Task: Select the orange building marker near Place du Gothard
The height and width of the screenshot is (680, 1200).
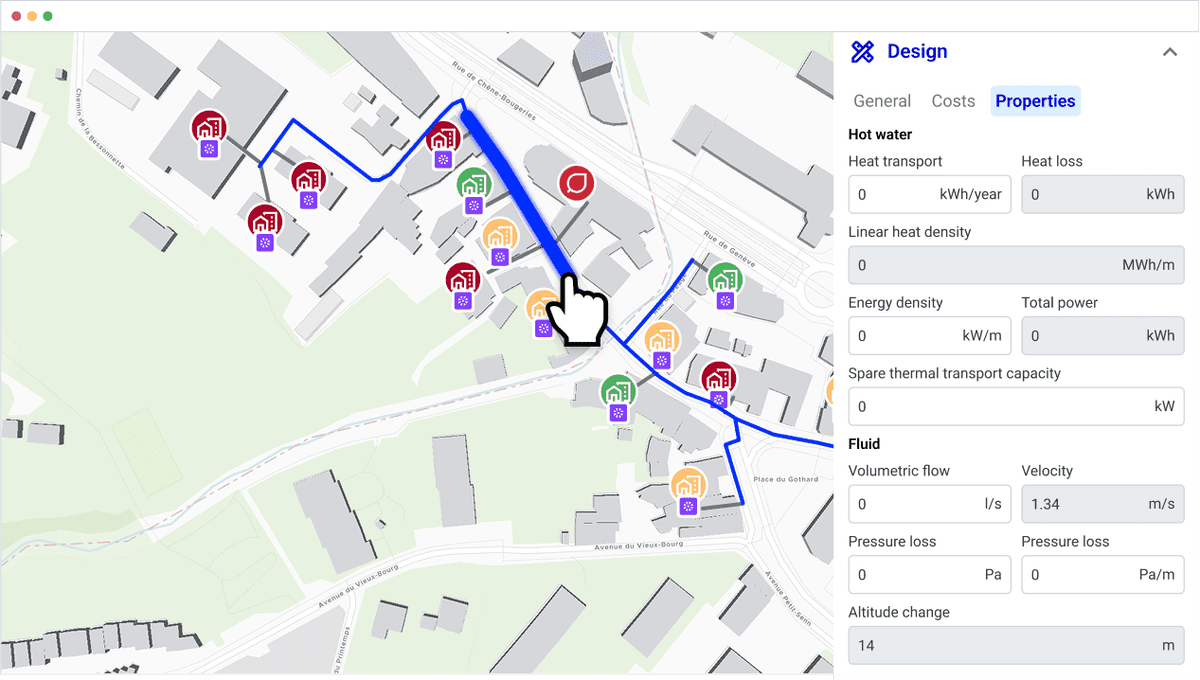Action: pyautogui.click(x=688, y=485)
